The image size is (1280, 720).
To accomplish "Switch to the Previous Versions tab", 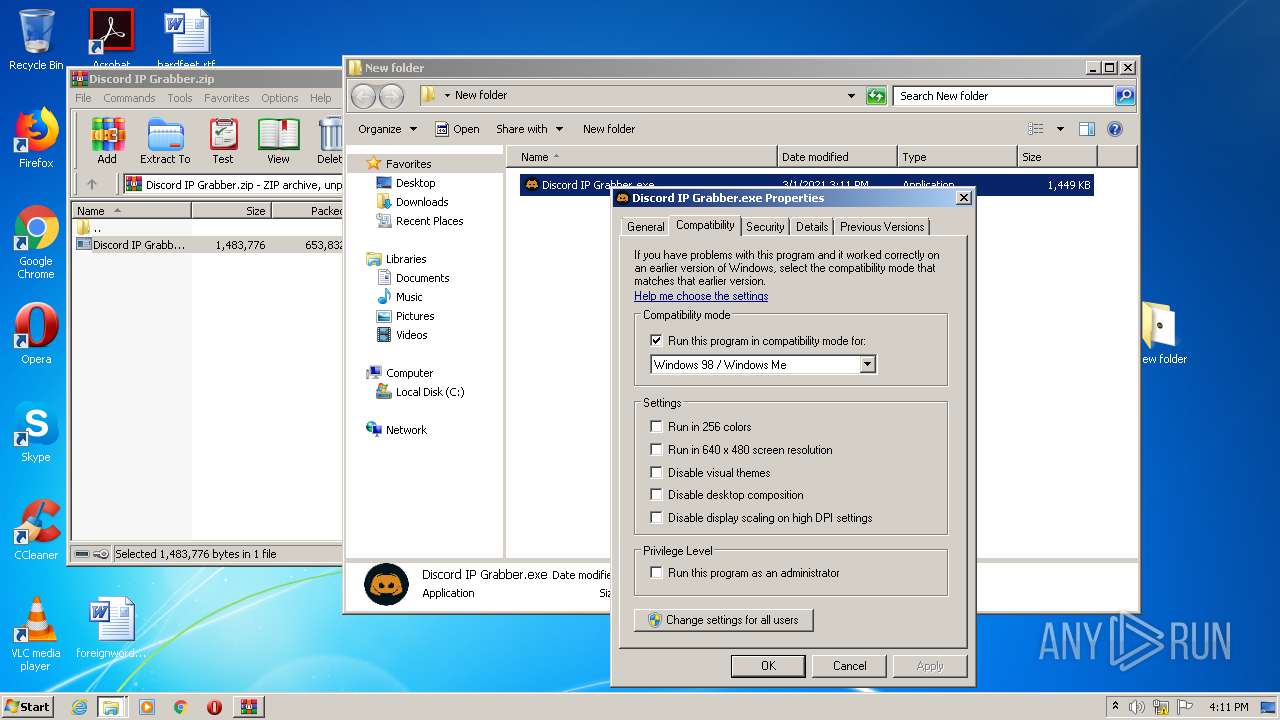I will (x=882, y=227).
